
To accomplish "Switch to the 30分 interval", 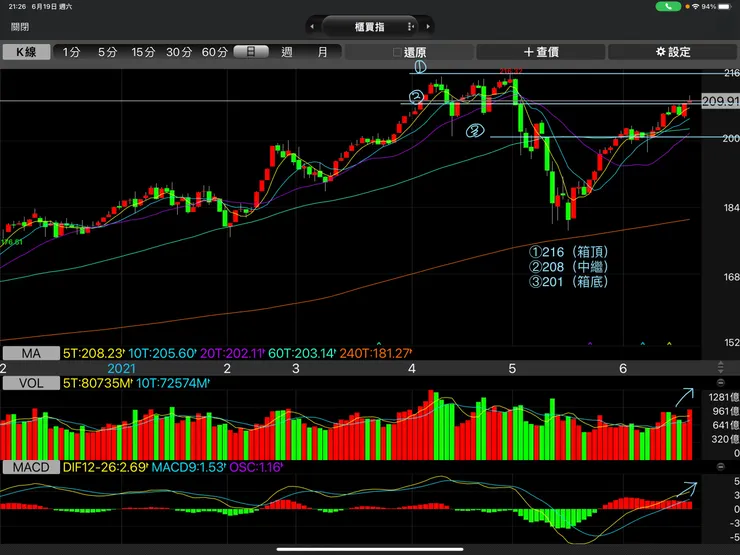I will [179, 52].
